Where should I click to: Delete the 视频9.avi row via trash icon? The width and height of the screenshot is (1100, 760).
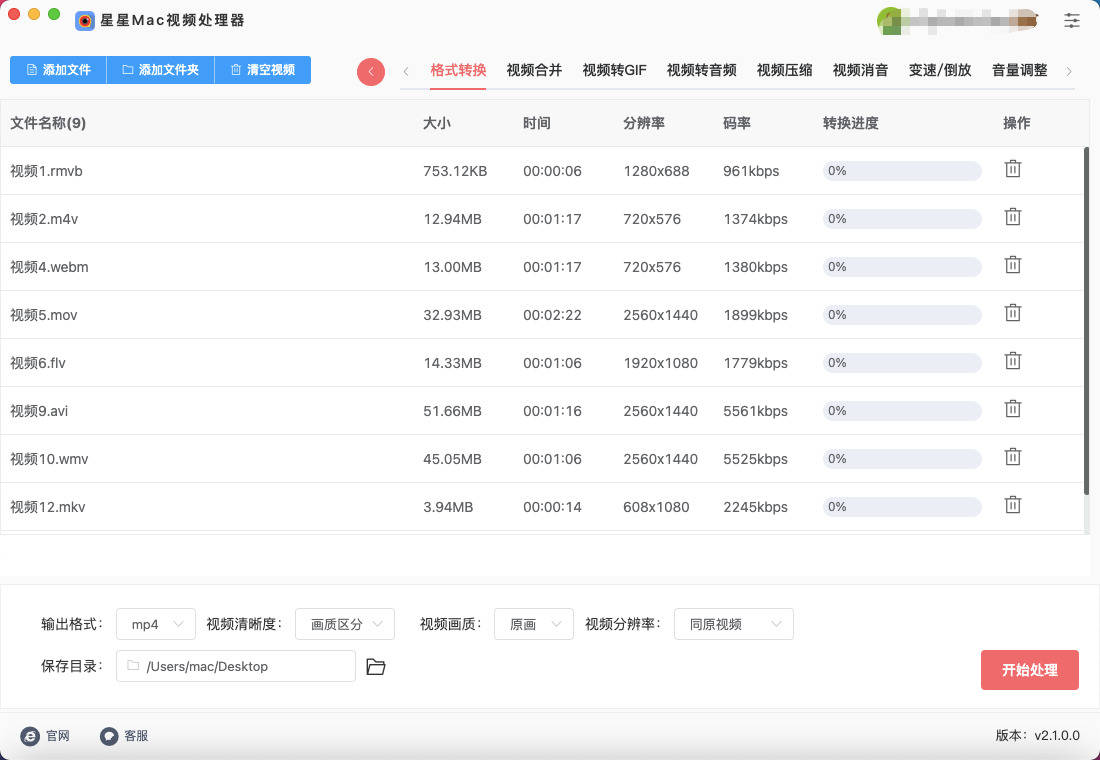pyautogui.click(x=1012, y=410)
